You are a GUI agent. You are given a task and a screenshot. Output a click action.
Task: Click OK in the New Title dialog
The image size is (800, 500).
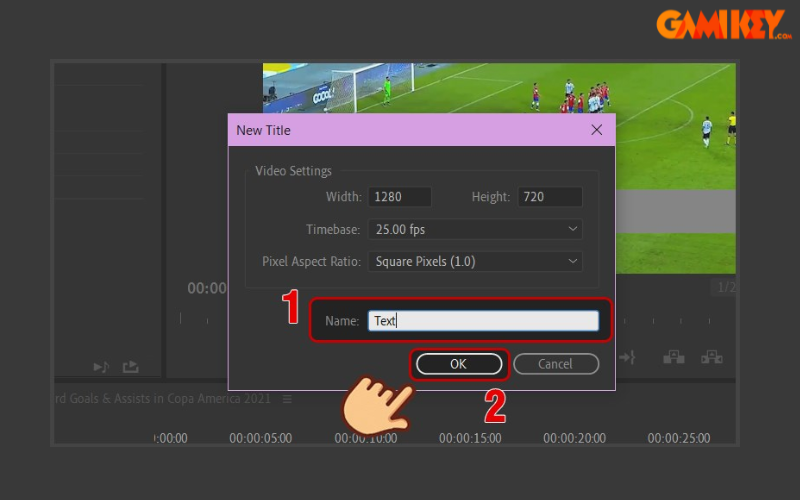pyautogui.click(x=458, y=364)
